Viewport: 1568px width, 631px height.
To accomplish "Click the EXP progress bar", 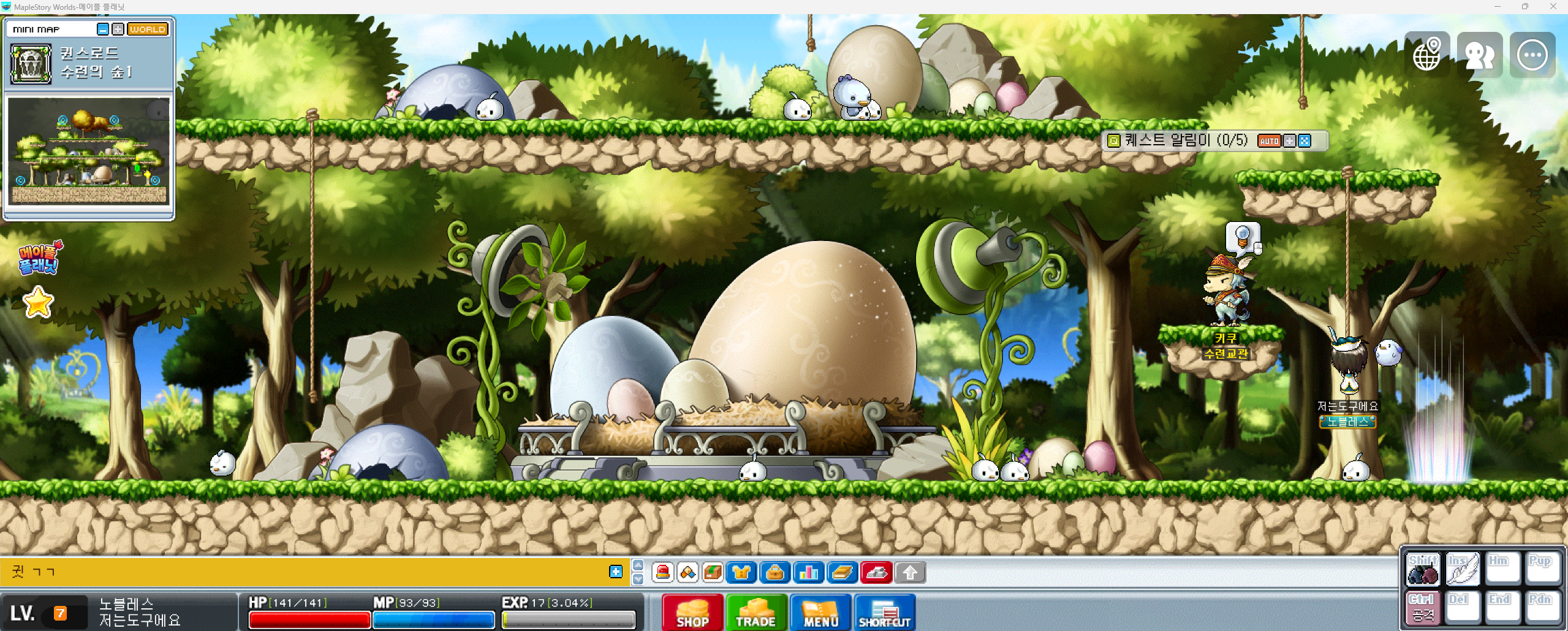I will (x=568, y=620).
